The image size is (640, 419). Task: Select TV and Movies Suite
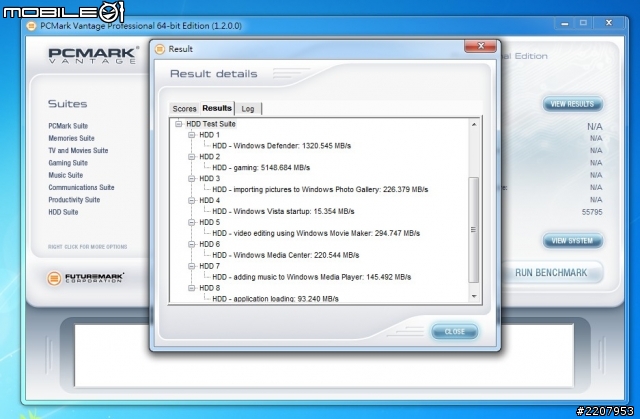pyautogui.click(x=78, y=150)
